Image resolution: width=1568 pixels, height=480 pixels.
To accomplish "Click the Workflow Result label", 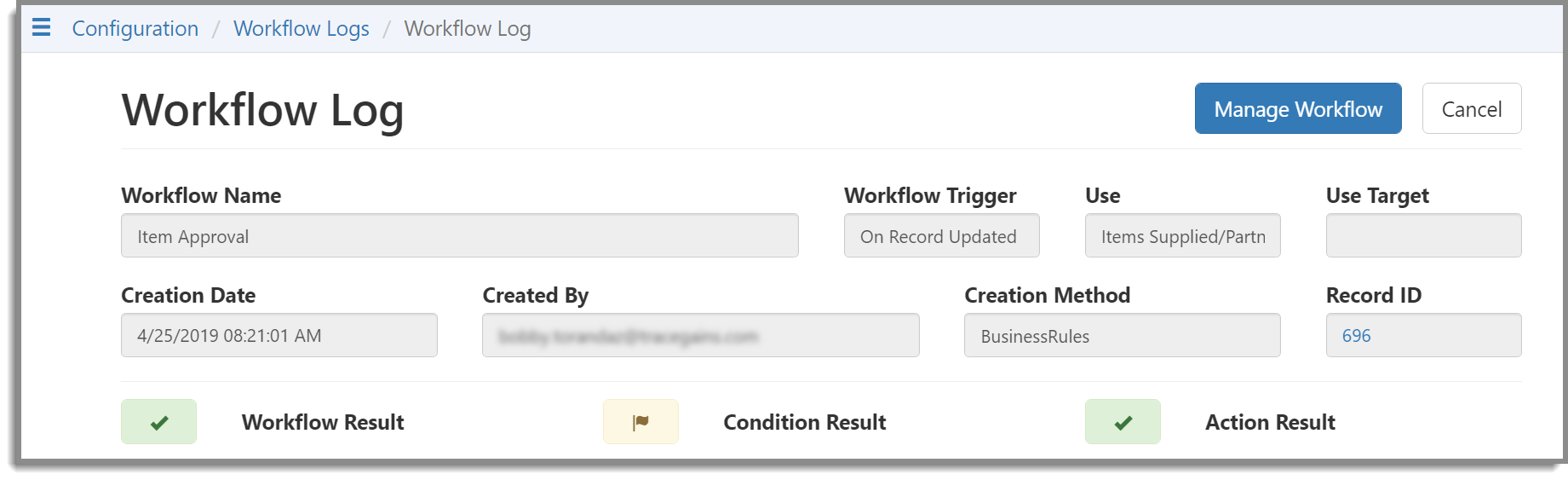I will (323, 422).
